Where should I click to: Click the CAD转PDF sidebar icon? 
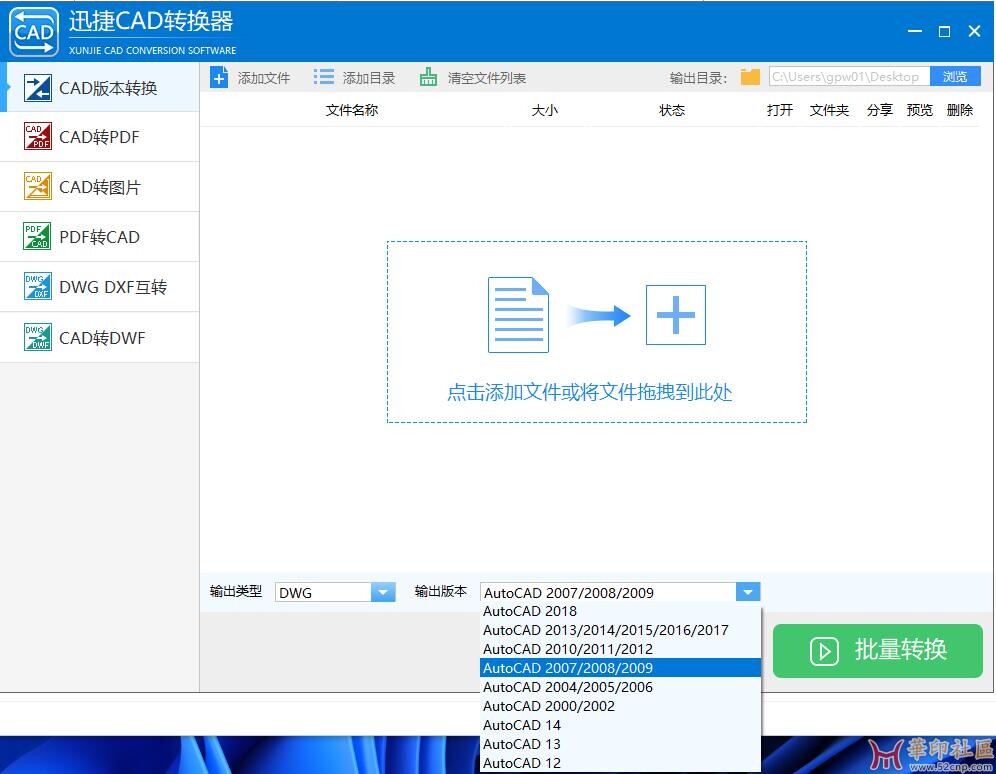[x=37, y=137]
